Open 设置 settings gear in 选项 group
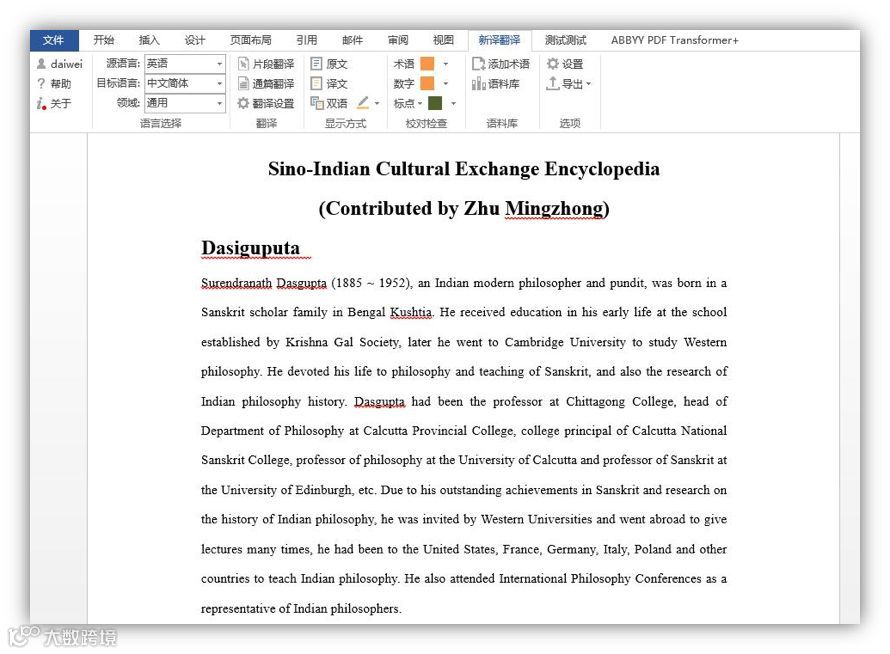Screen dimensions: 890x654 (552, 64)
